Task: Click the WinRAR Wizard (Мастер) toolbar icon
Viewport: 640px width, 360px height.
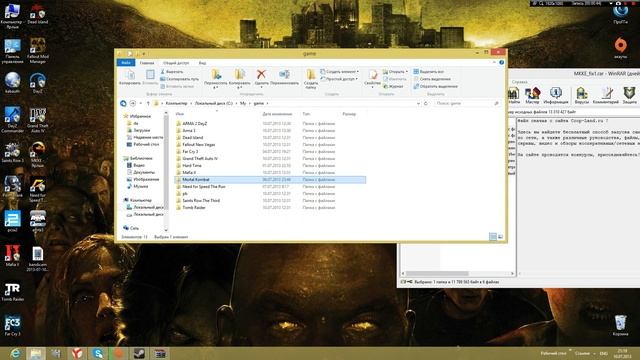Action: [532, 96]
